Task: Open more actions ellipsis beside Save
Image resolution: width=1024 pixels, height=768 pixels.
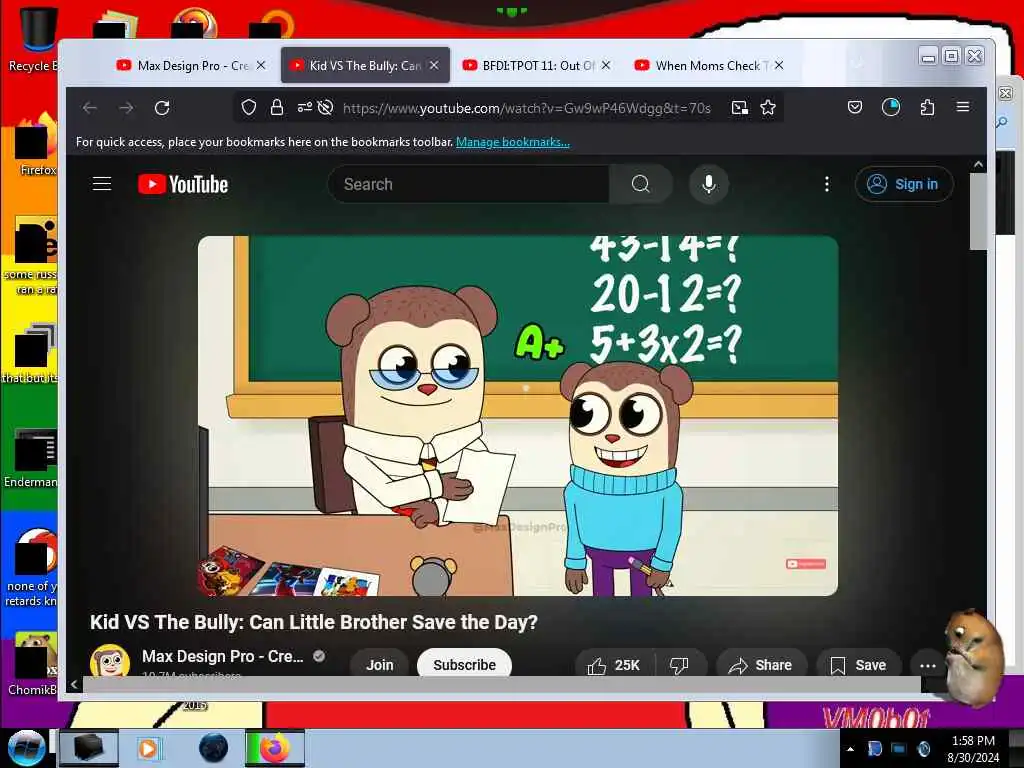Action: [x=927, y=665]
